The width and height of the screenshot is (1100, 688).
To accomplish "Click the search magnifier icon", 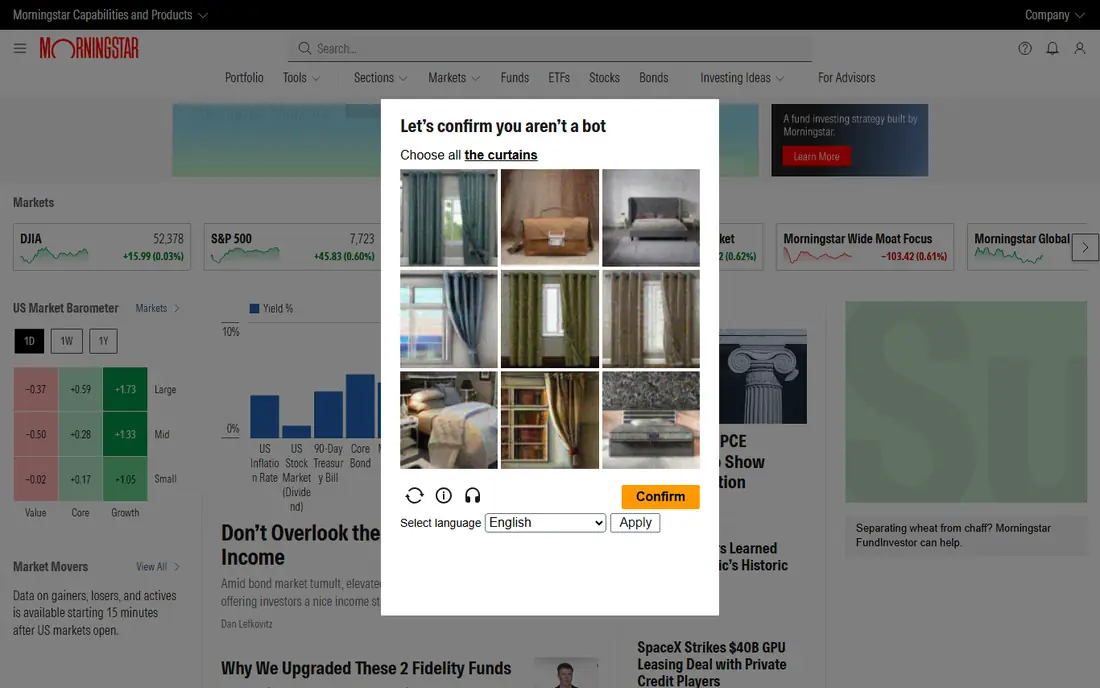I will [304, 48].
